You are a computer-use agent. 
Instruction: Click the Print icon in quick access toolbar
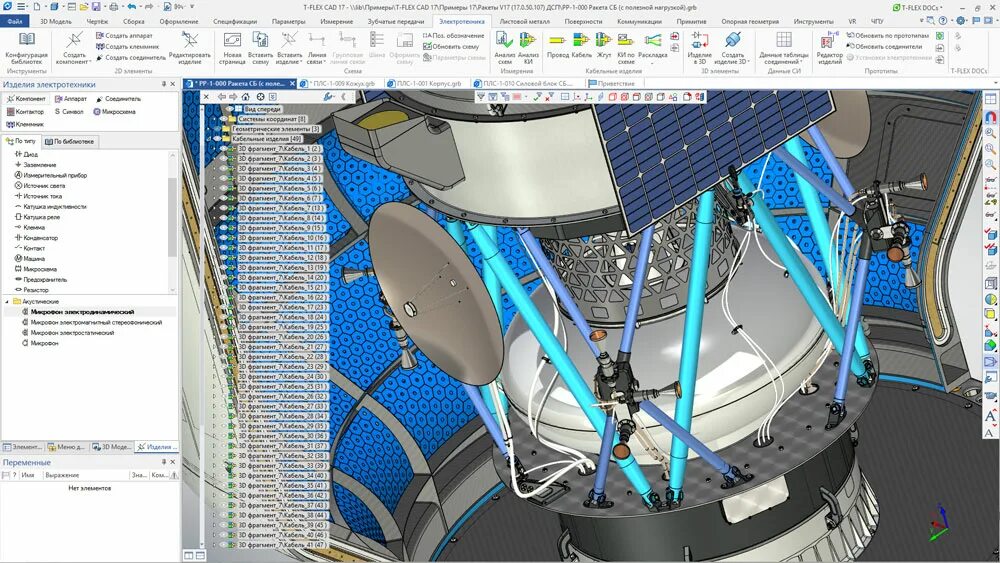(x=114, y=6)
